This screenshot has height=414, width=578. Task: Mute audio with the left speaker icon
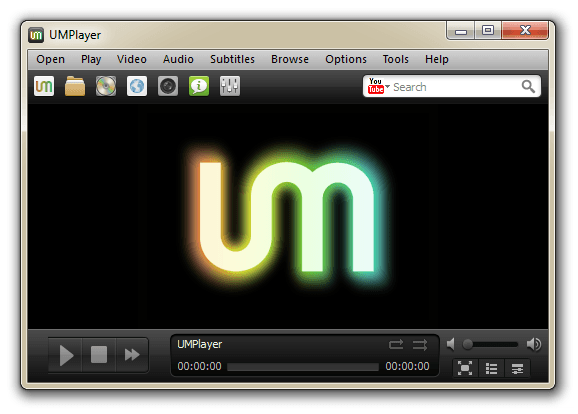450,344
